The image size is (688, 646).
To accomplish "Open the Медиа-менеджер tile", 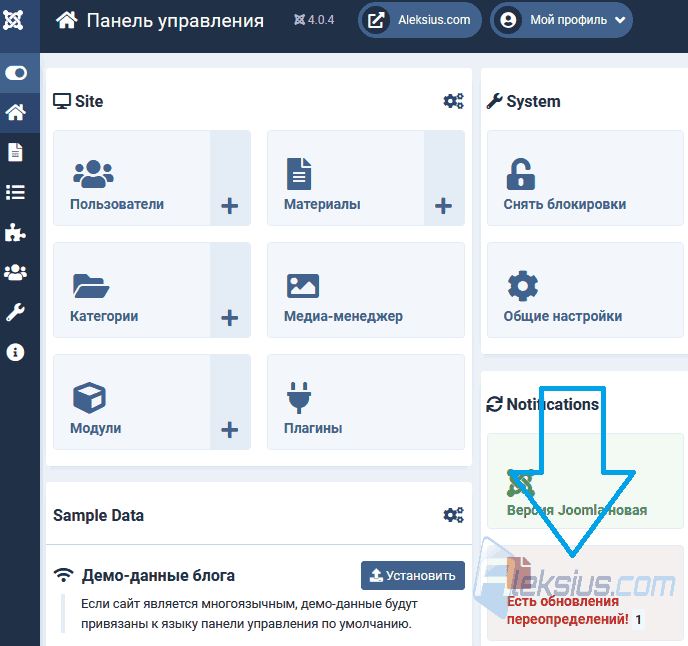I will pos(366,290).
